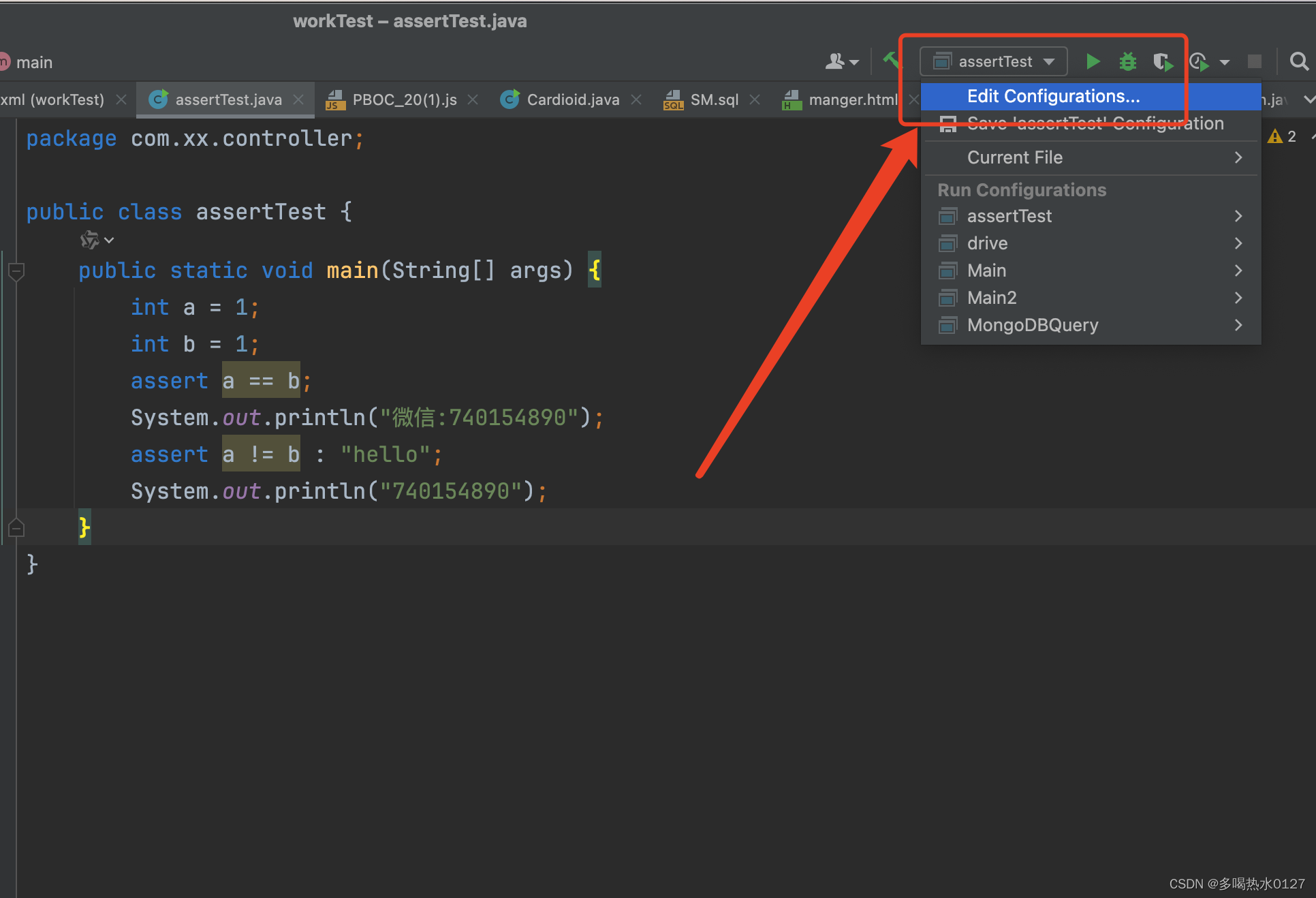Click the green Run button
The height and width of the screenshot is (898, 1316).
click(1092, 62)
